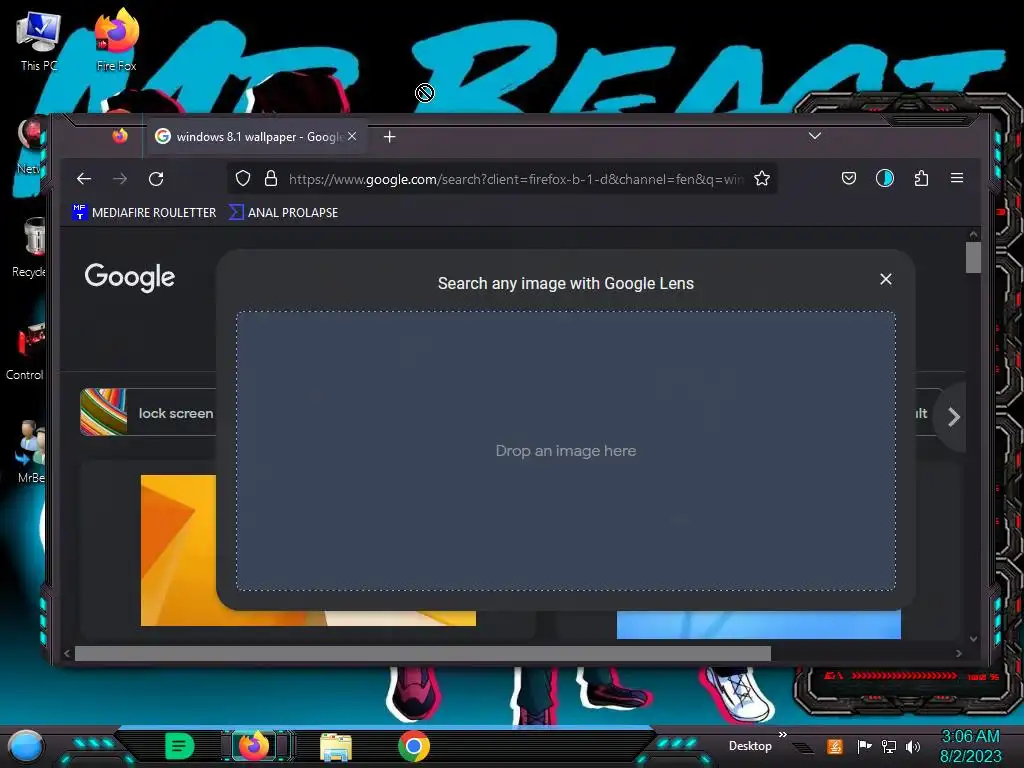Bookmark this page with the star

[x=761, y=178]
